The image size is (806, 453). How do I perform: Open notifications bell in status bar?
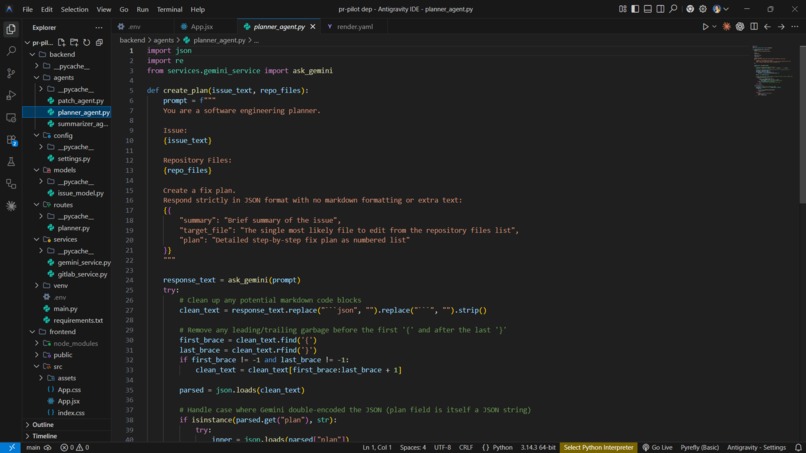pyautogui.click(x=798, y=447)
